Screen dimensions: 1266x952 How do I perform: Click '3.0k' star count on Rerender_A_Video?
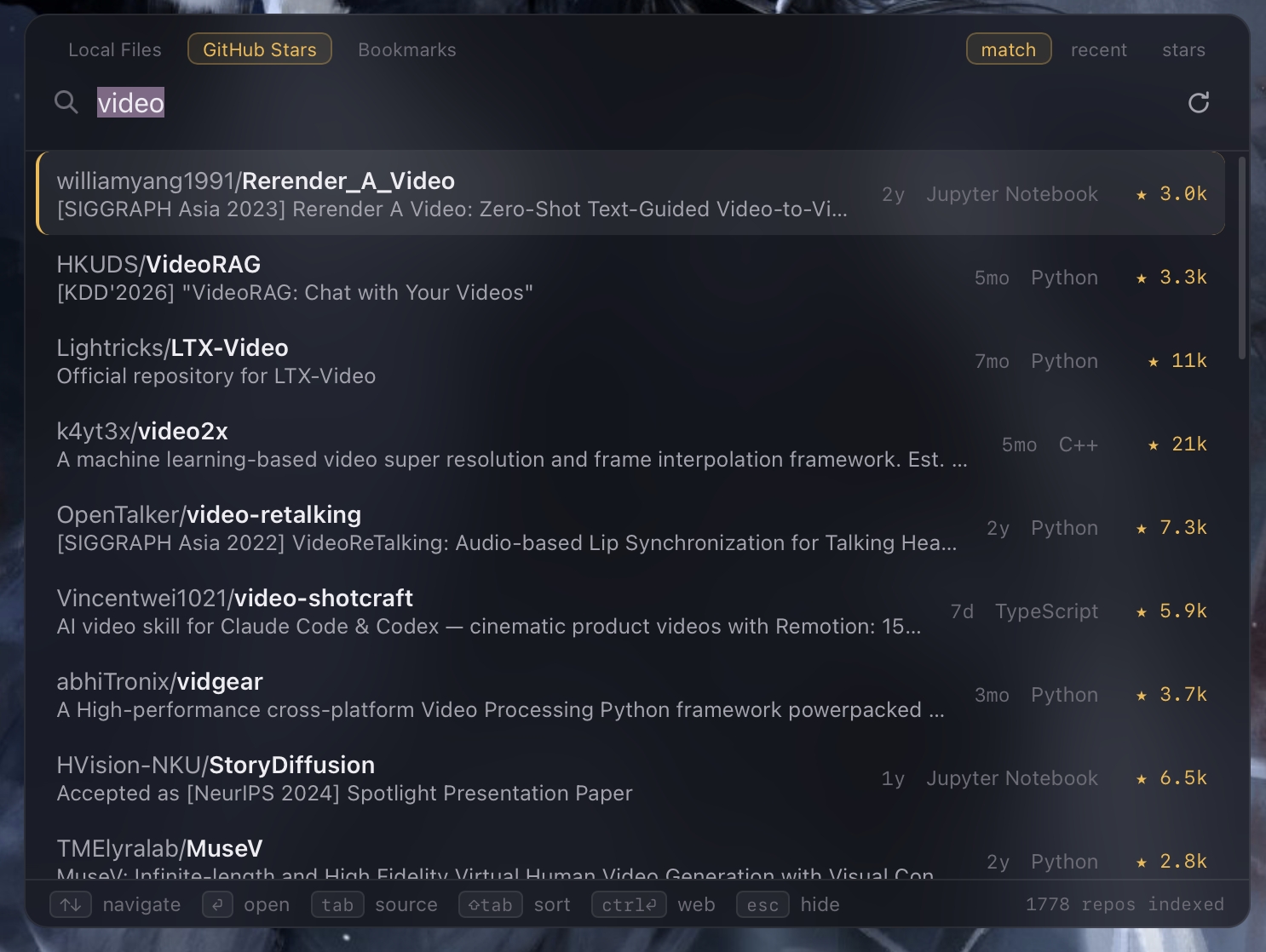[1183, 194]
